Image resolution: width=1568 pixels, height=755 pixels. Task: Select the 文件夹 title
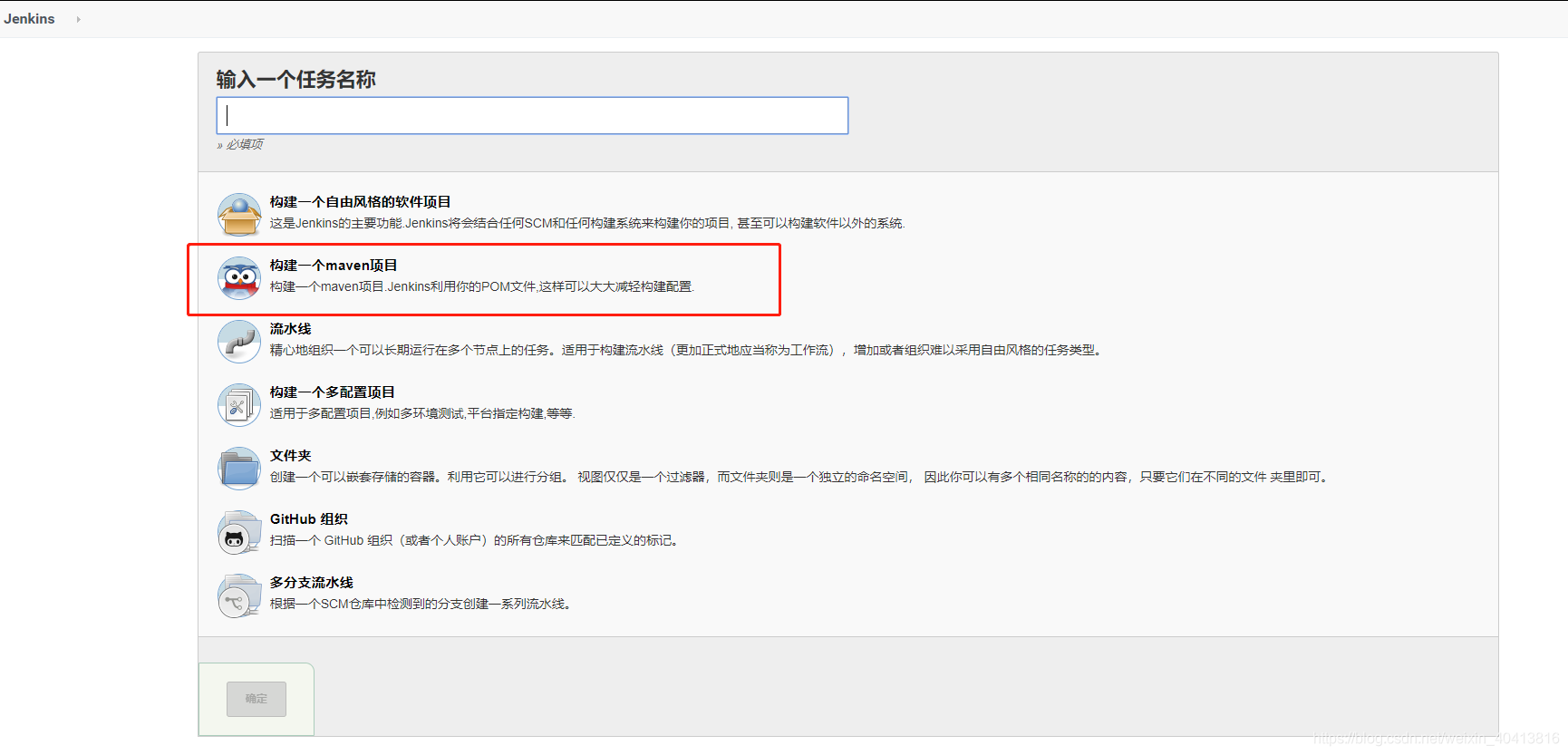point(290,455)
